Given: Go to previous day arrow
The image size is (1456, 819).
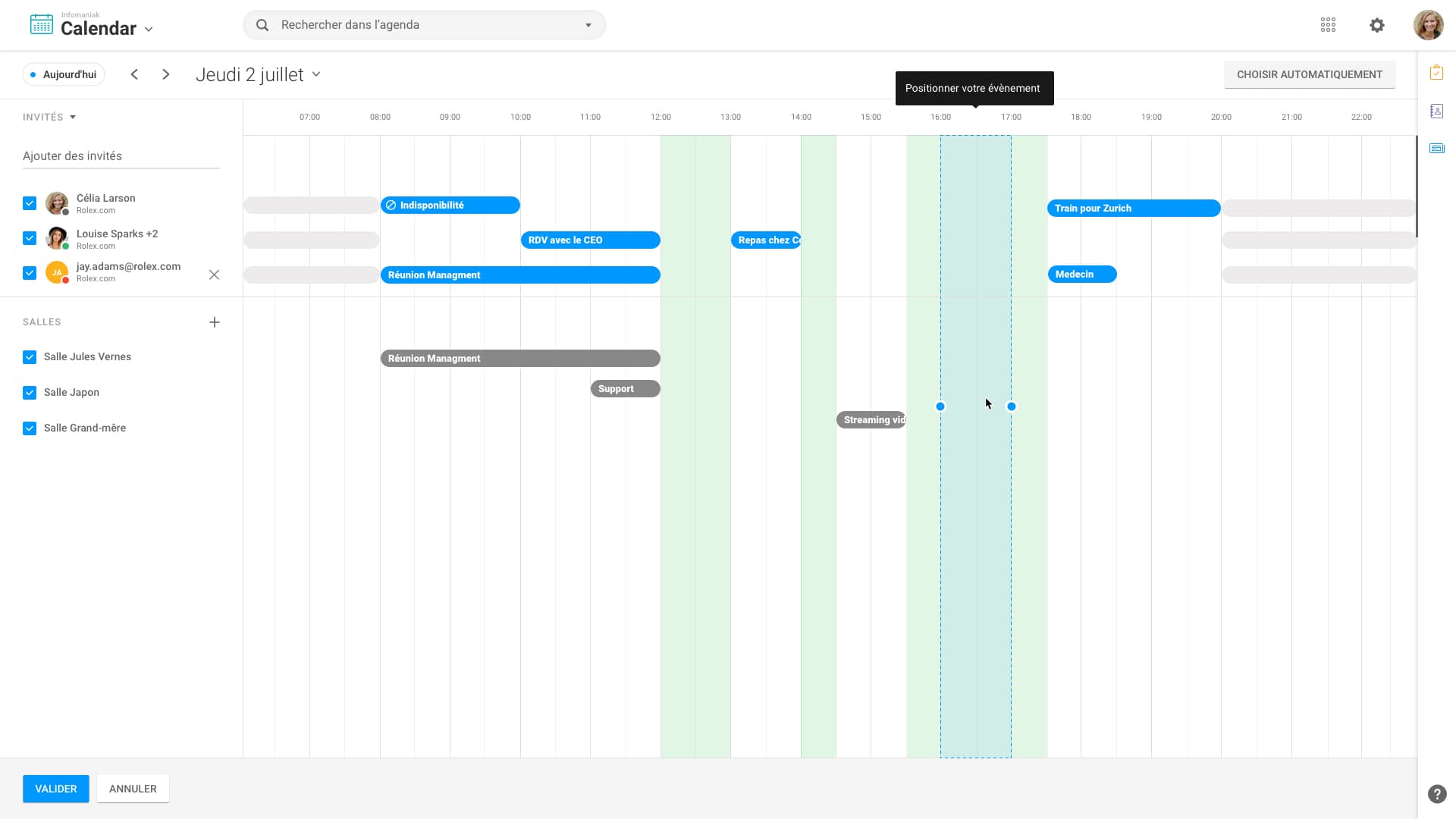Looking at the screenshot, I should point(134,74).
